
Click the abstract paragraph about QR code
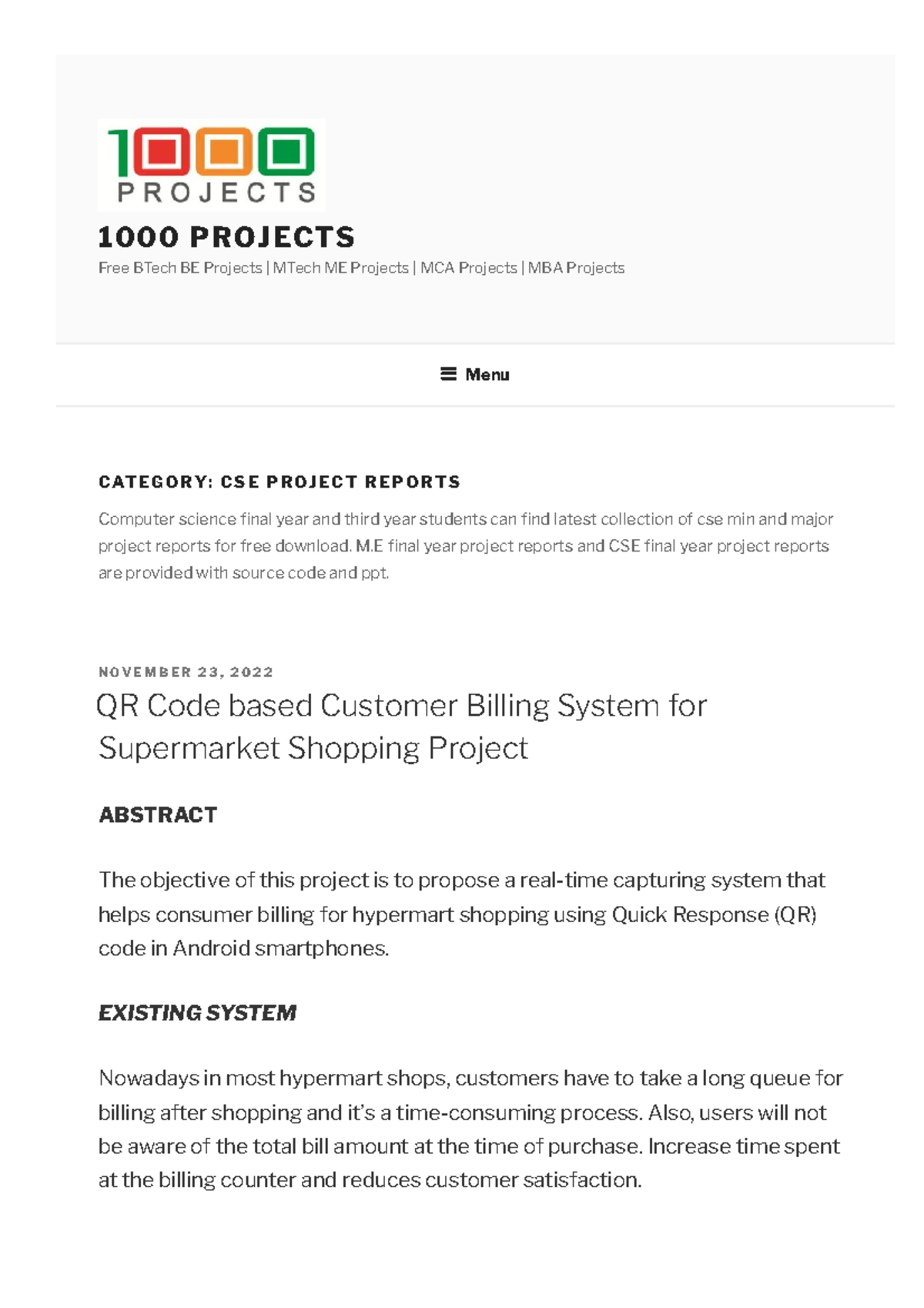tap(461, 914)
